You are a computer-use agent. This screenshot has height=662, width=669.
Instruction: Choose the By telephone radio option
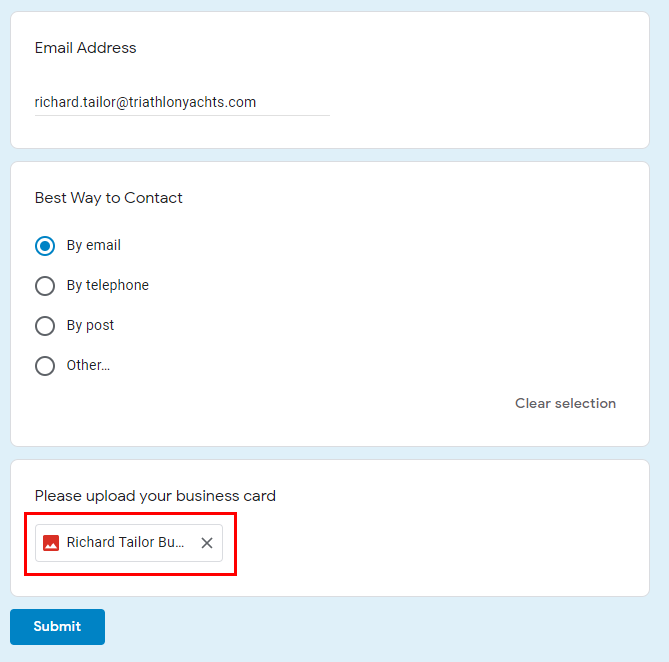pyautogui.click(x=45, y=286)
